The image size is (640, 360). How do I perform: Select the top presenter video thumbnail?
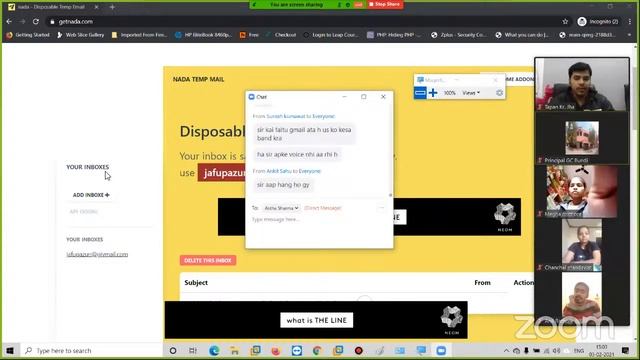[x=582, y=84]
